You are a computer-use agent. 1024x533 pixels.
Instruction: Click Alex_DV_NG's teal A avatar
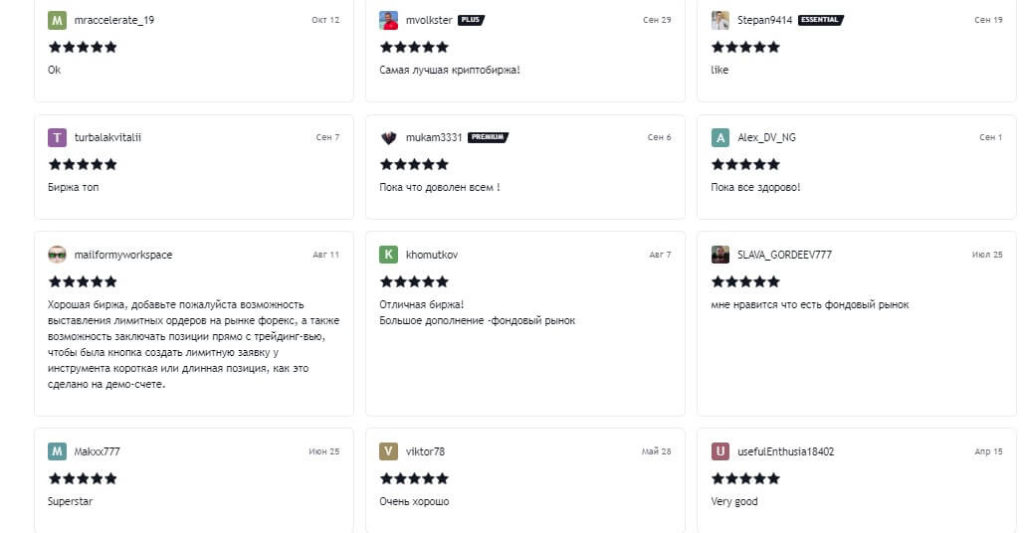720,138
